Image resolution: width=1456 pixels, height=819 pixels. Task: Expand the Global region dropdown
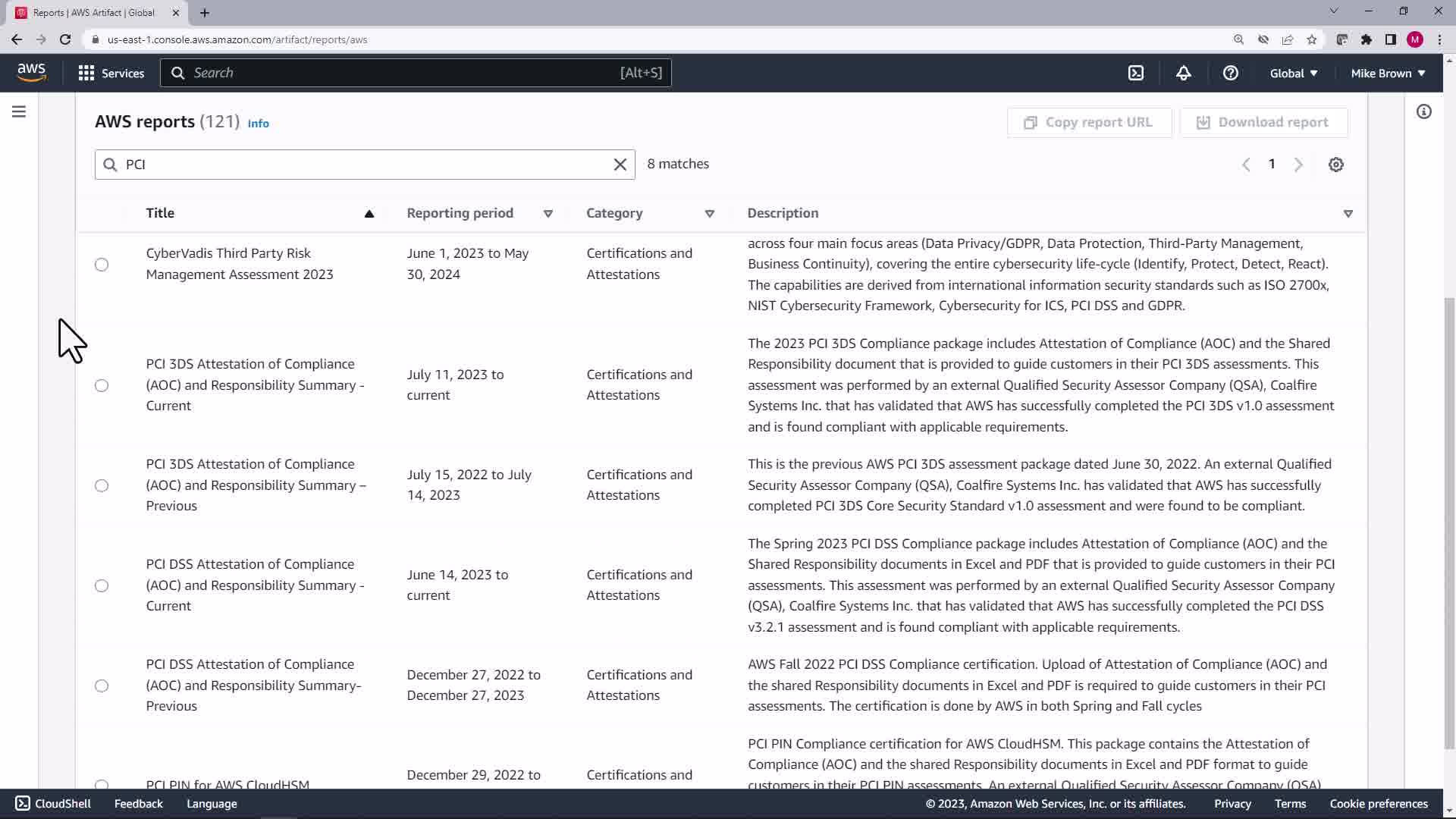point(1293,73)
